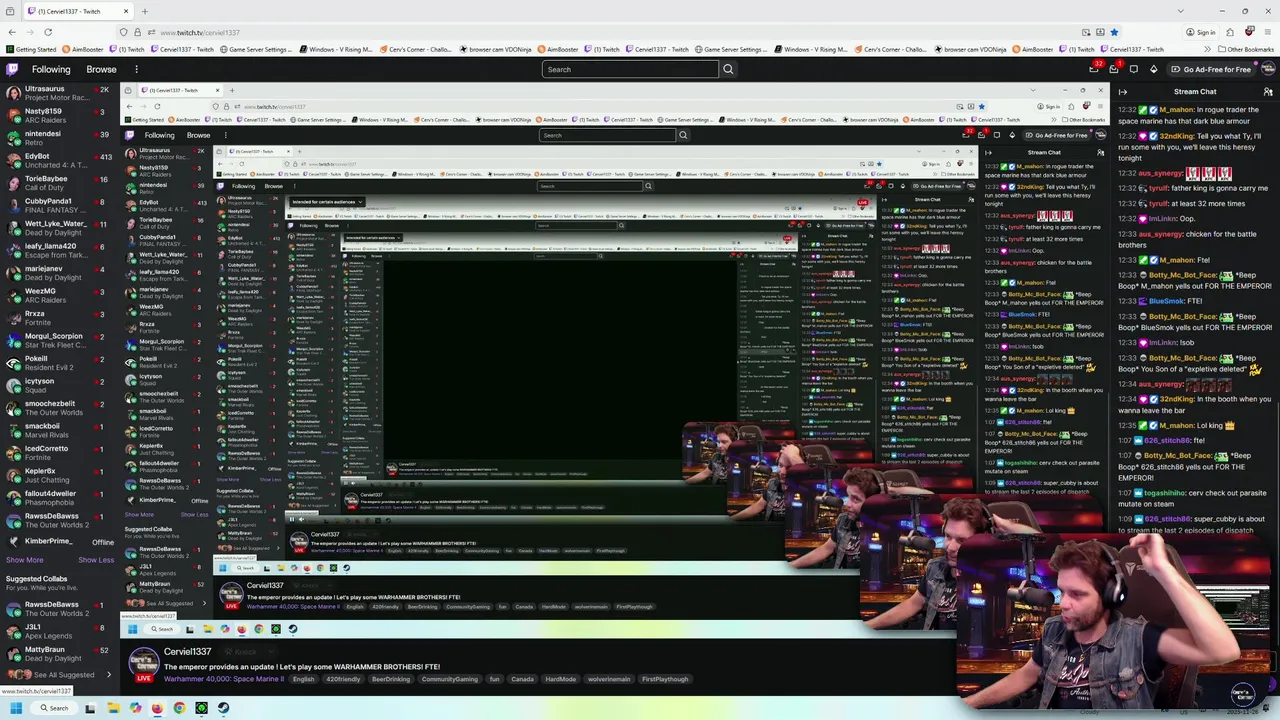Open the Twitch notifications icon with badge 32

tap(1094, 69)
